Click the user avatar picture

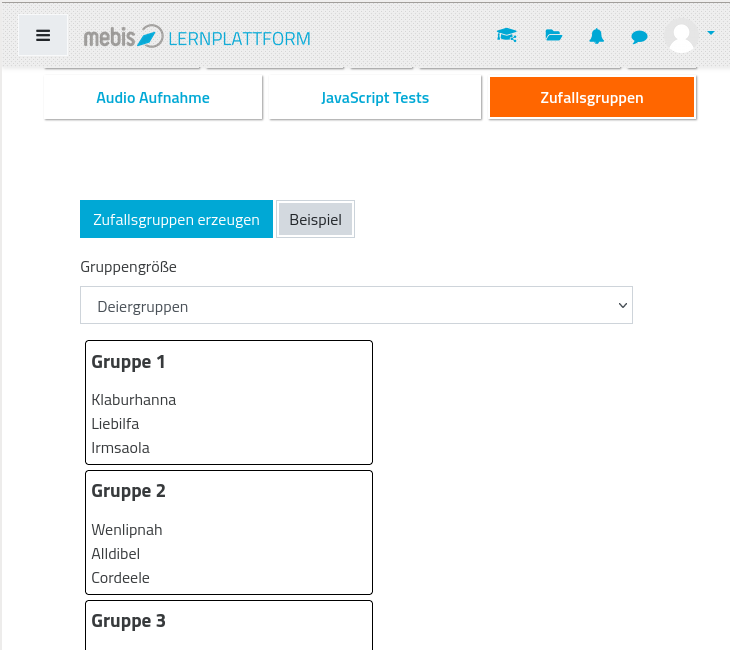[x=681, y=36]
